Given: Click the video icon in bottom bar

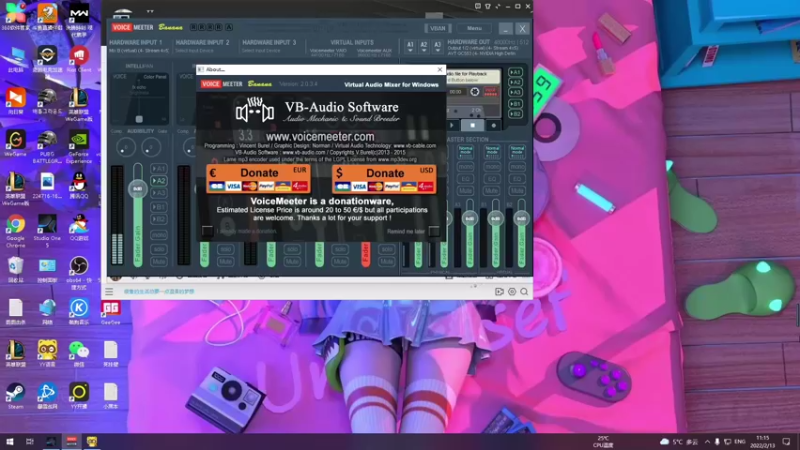Looking at the screenshot, I should (499, 292).
